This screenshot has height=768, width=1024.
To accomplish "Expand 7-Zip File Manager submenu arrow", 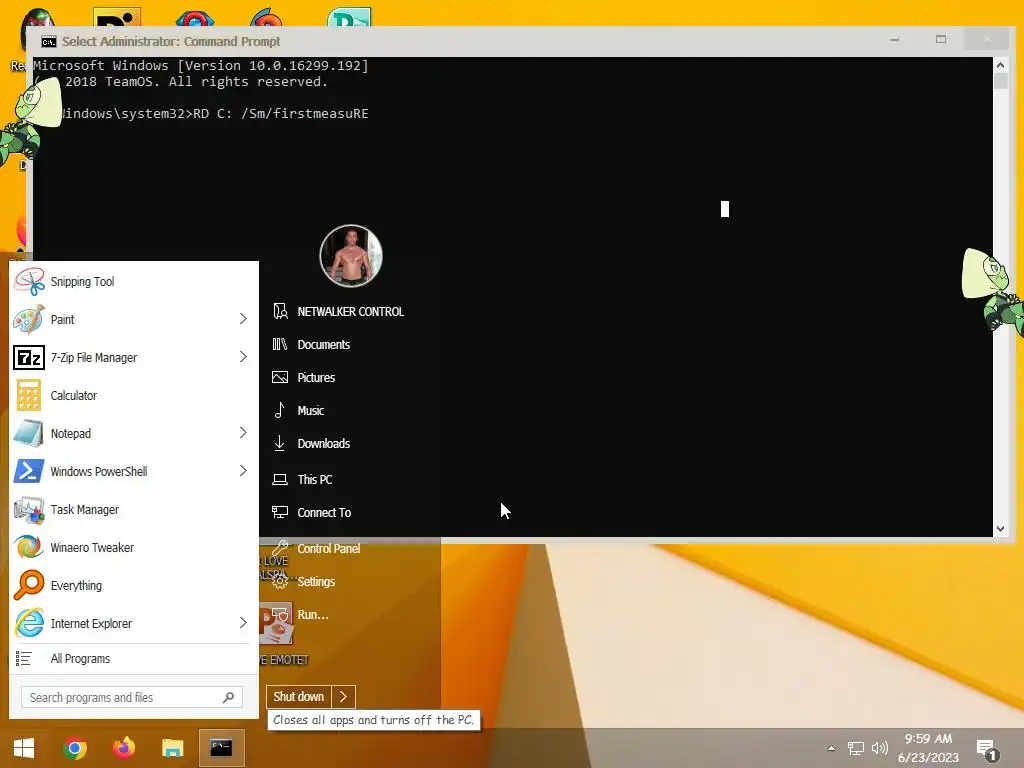I will pyautogui.click(x=243, y=357).
